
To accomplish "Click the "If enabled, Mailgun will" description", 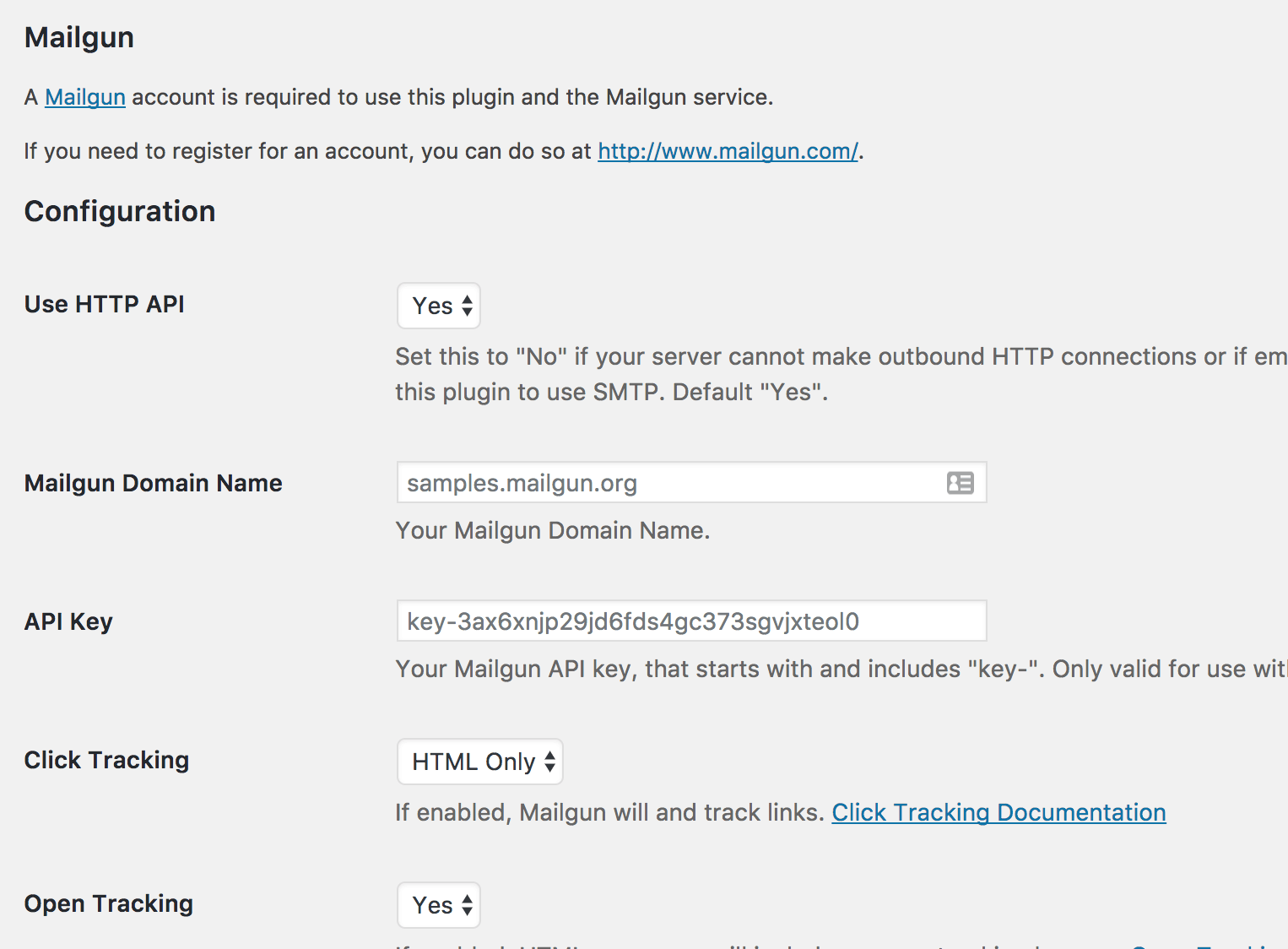I will click(x=609, y=812).
